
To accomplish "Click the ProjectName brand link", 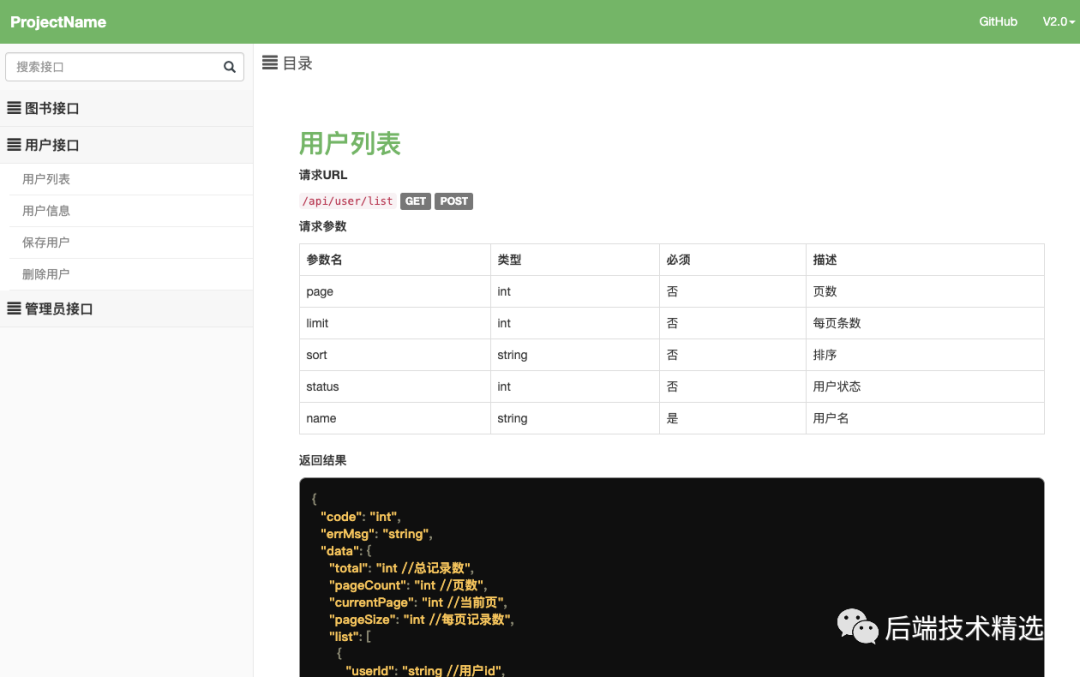I will click(x=59, y=22).
